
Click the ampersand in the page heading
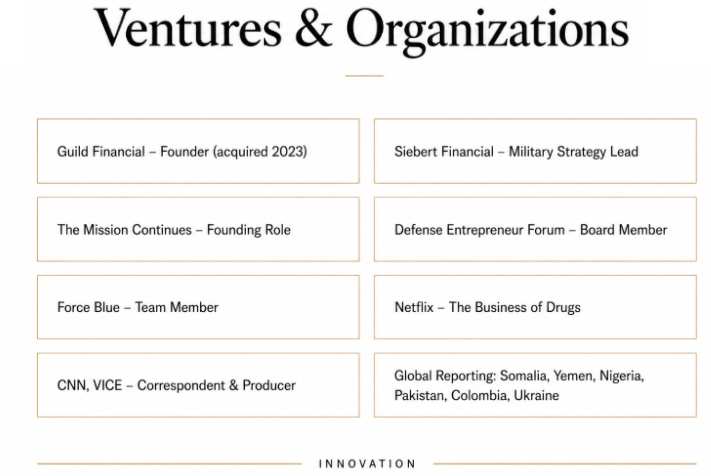coord(313,28)
